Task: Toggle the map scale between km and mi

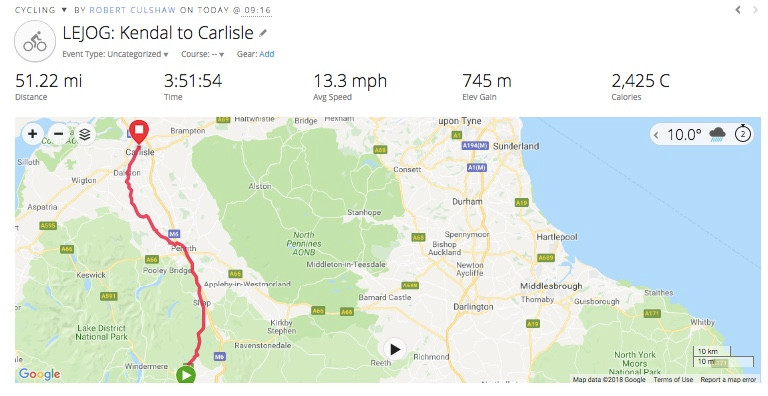Action: pos(723,357)
